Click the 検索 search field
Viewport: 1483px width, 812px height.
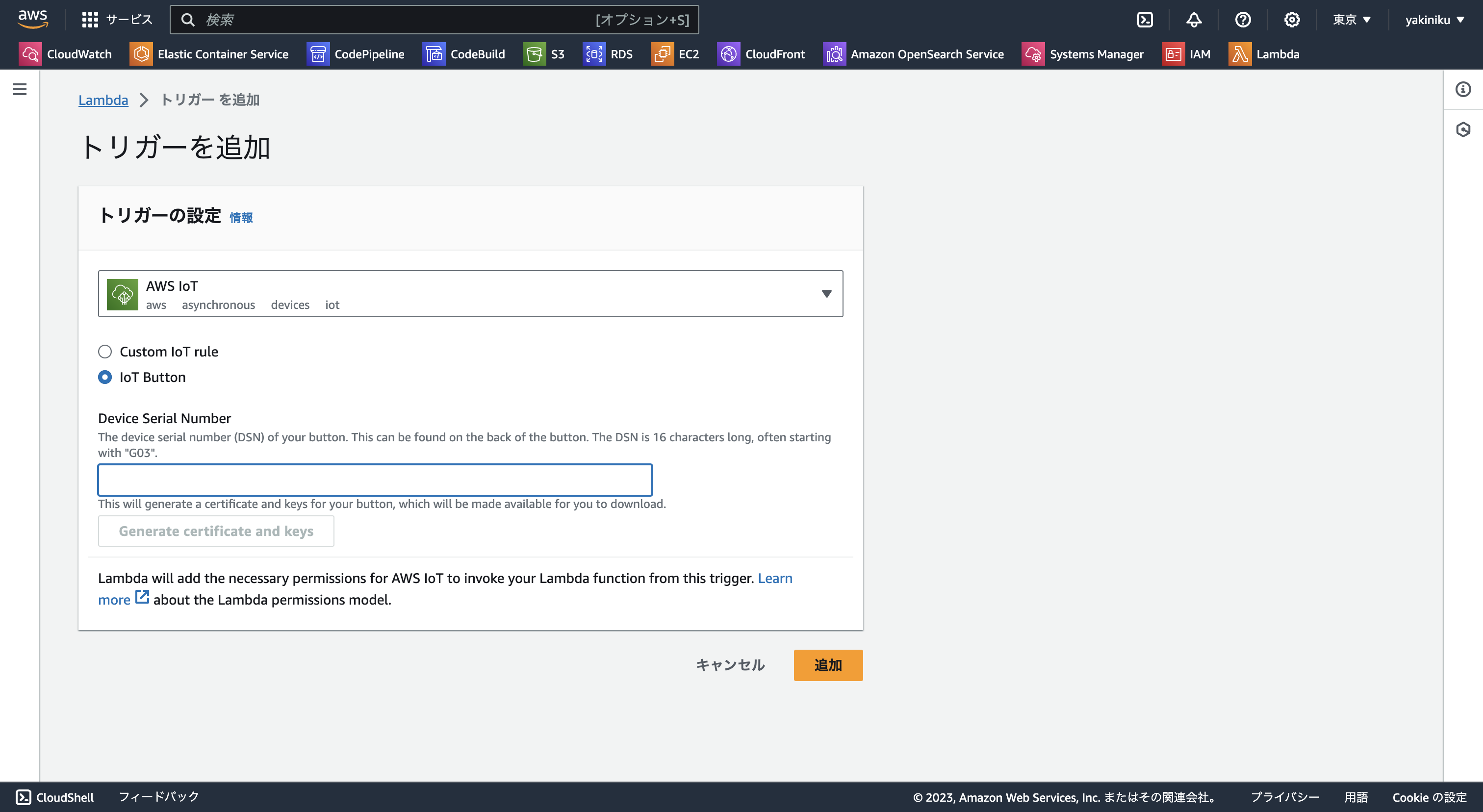pos(434,20)
